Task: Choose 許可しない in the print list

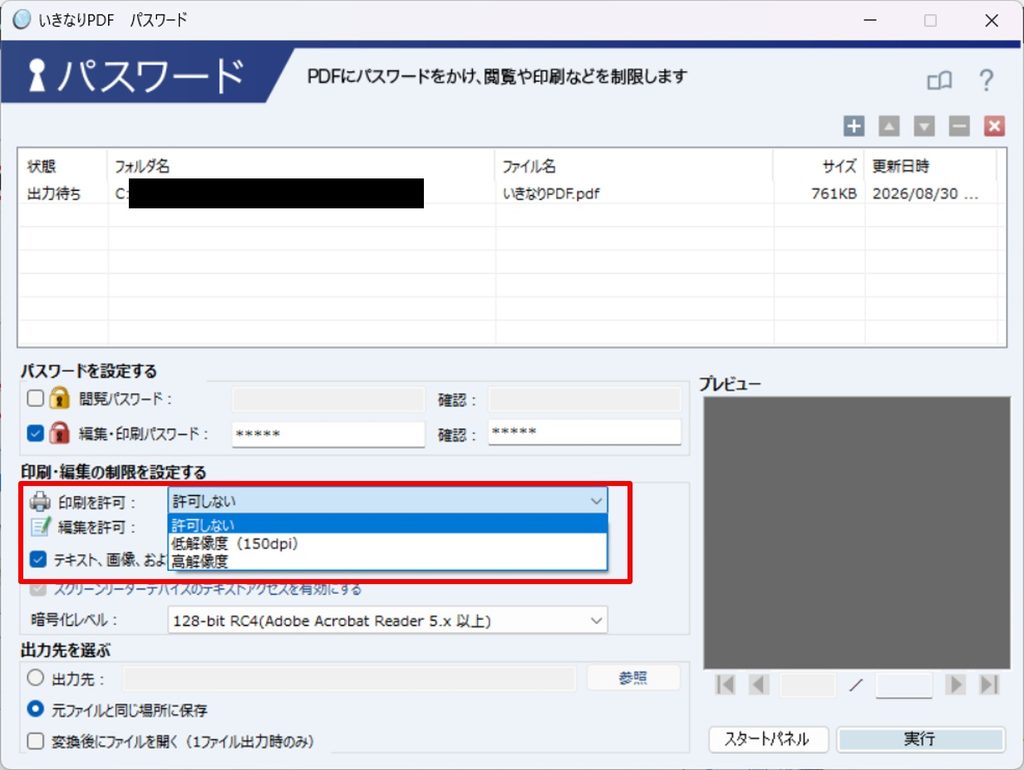Action: [387, 524]
